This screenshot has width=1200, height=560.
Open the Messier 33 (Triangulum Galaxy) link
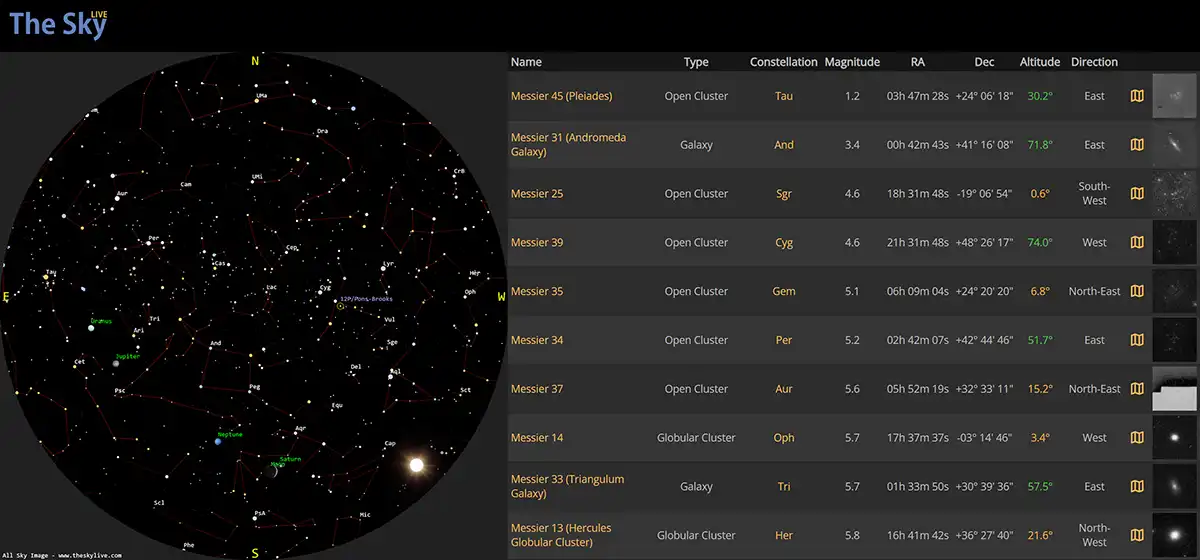point(567,486)
